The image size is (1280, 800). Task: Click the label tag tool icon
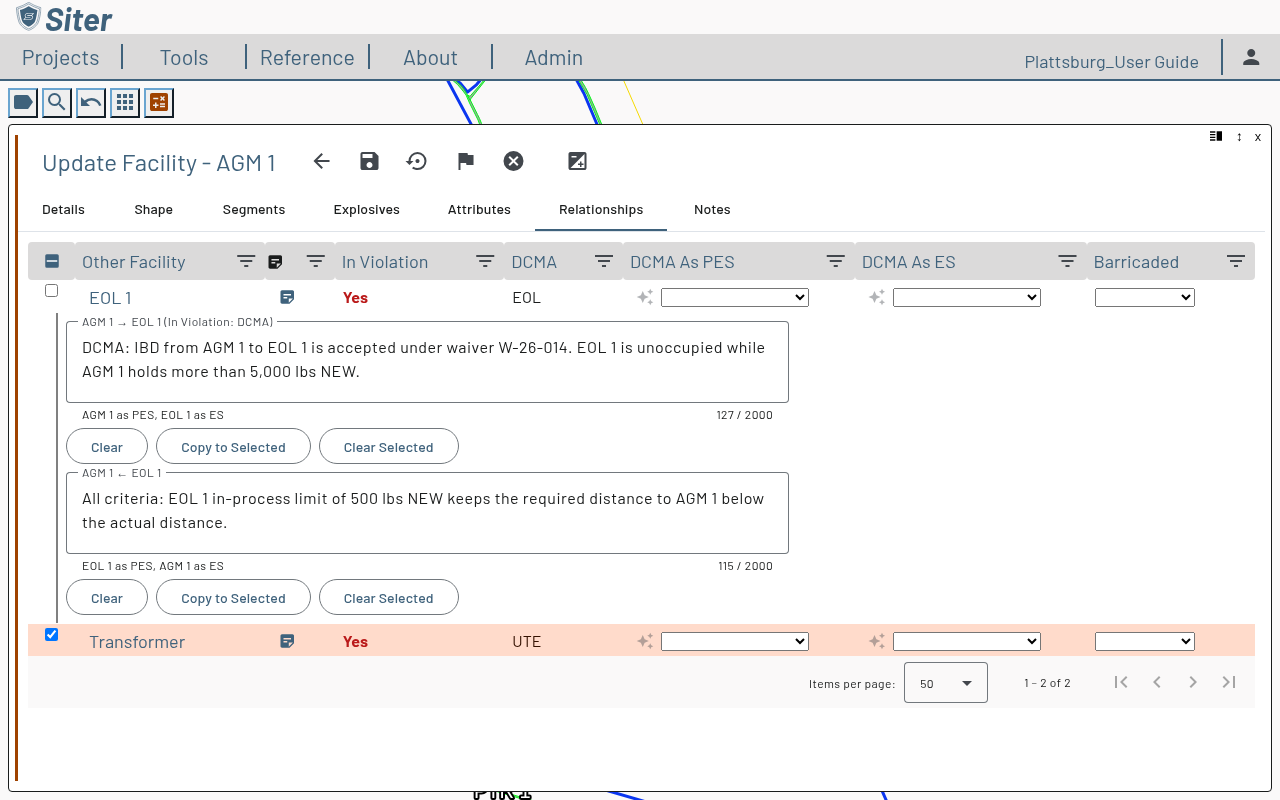(x=23, y=102)
